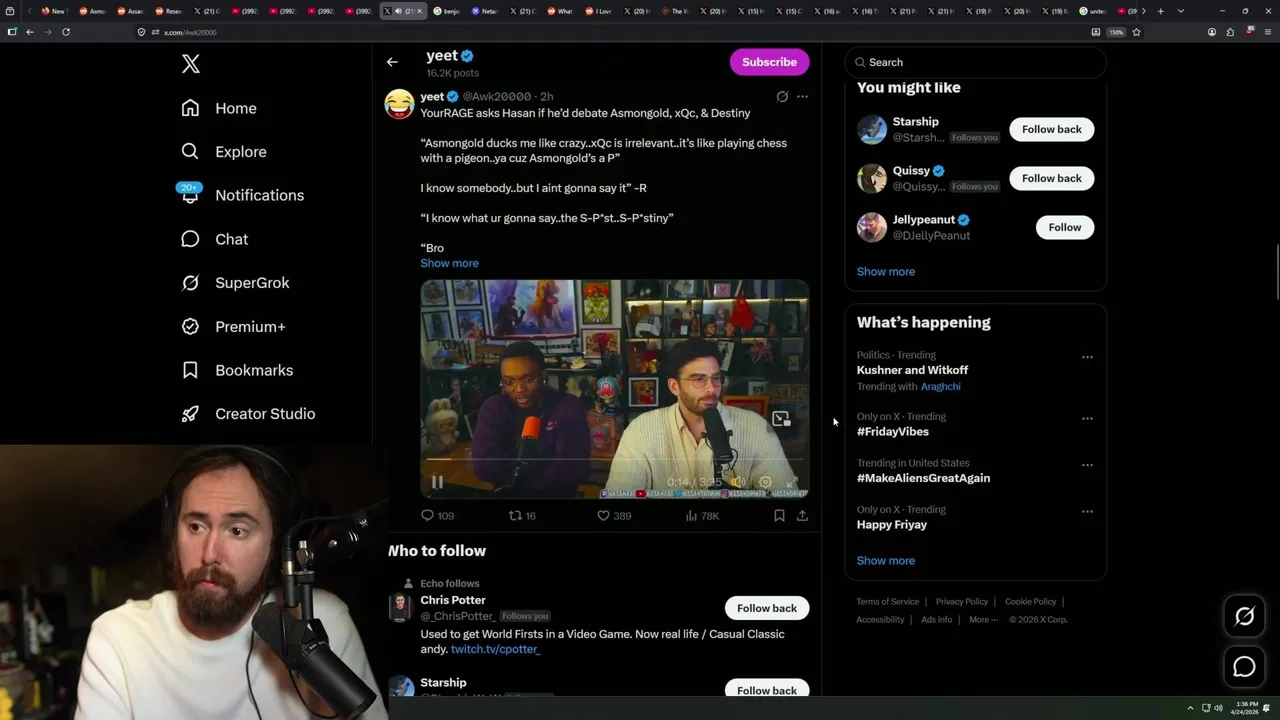
Task: Click the back arrow on yeet profile
Action: pos(392,62)
